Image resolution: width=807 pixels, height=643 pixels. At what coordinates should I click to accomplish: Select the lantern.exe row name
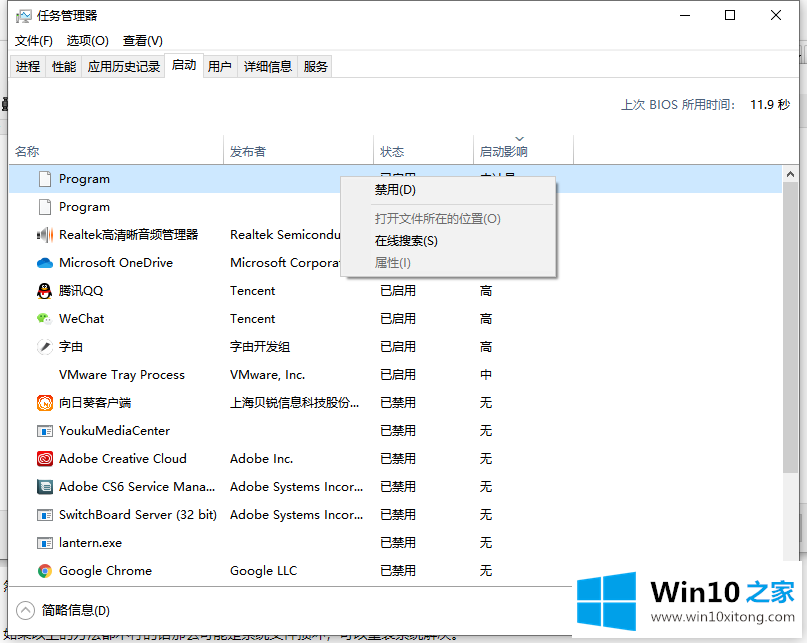91,543
